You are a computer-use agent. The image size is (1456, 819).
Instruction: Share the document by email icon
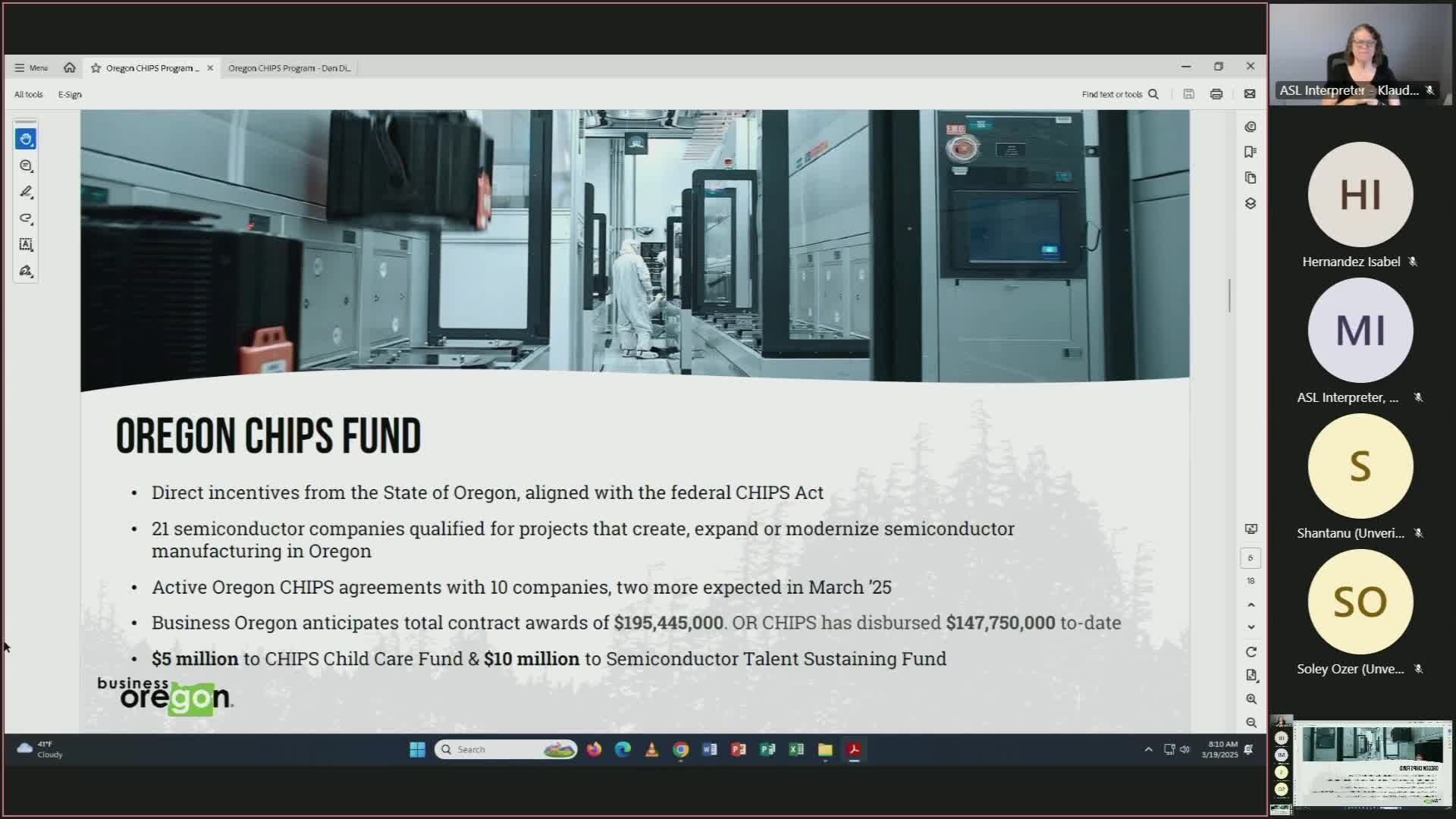pos(1250,94)
